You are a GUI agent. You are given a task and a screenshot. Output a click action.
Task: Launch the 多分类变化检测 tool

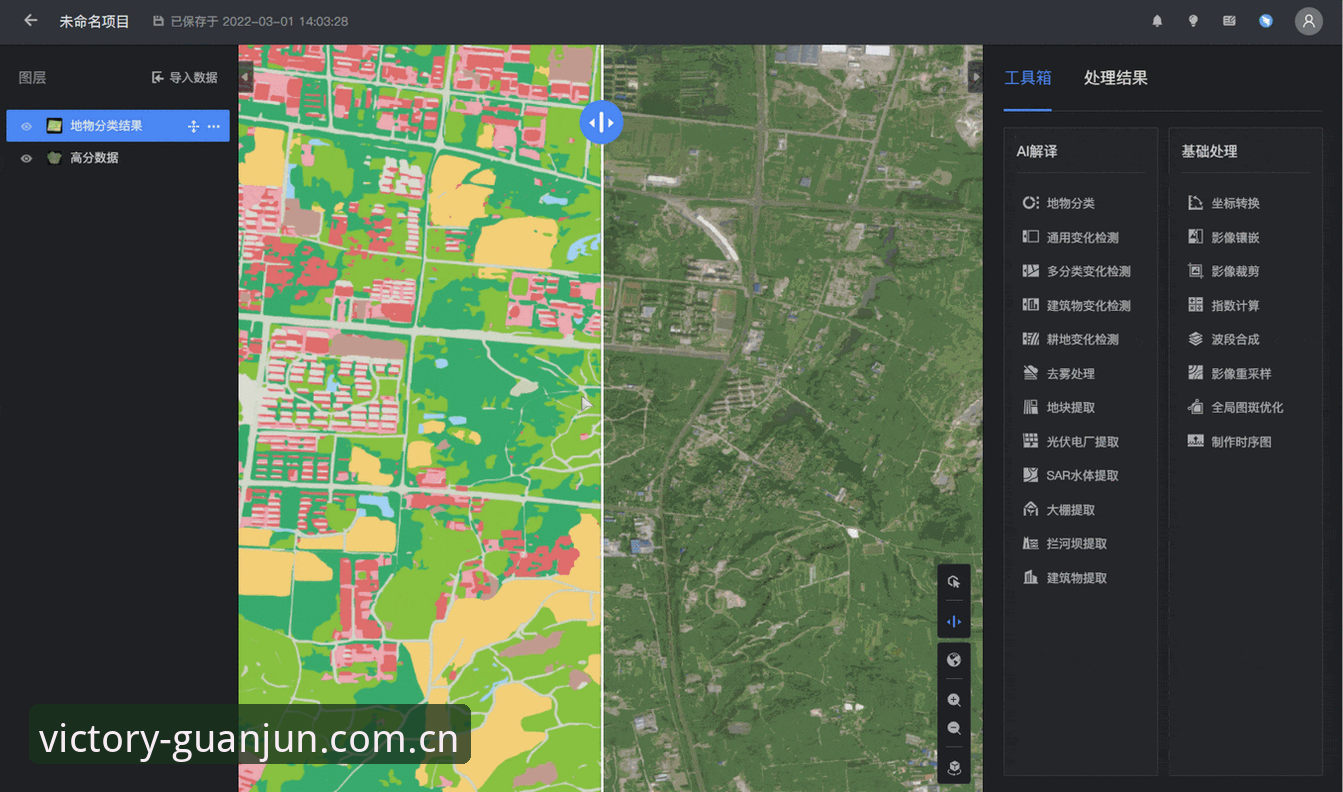1077,271
